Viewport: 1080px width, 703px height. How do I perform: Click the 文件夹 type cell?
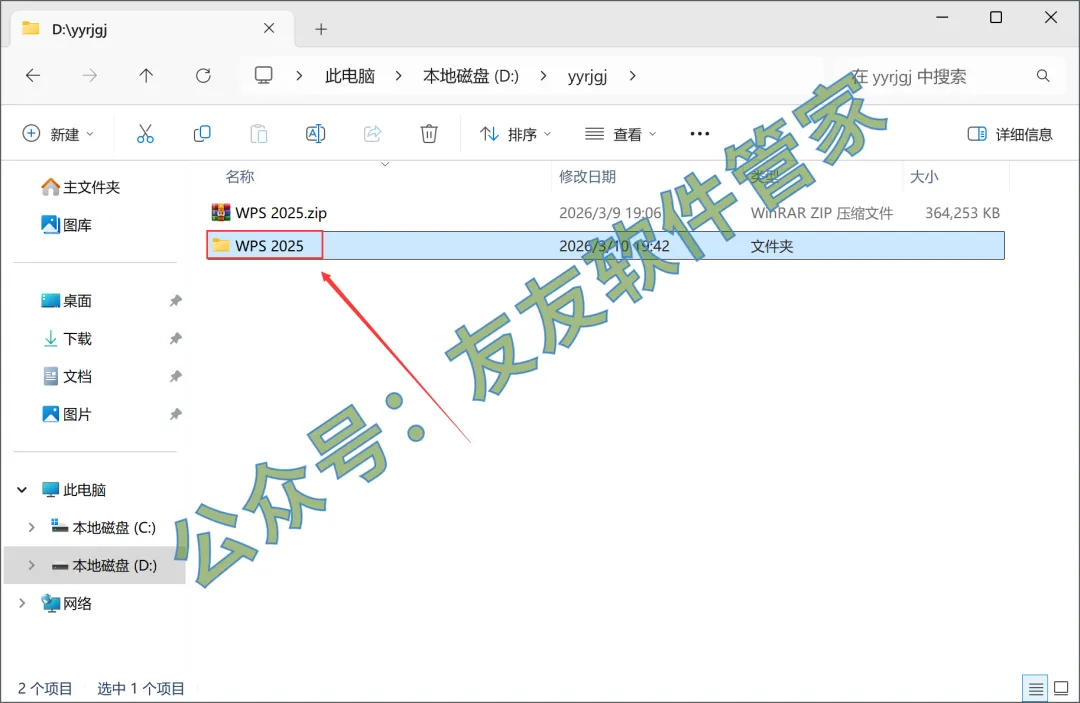click(772, 246)
